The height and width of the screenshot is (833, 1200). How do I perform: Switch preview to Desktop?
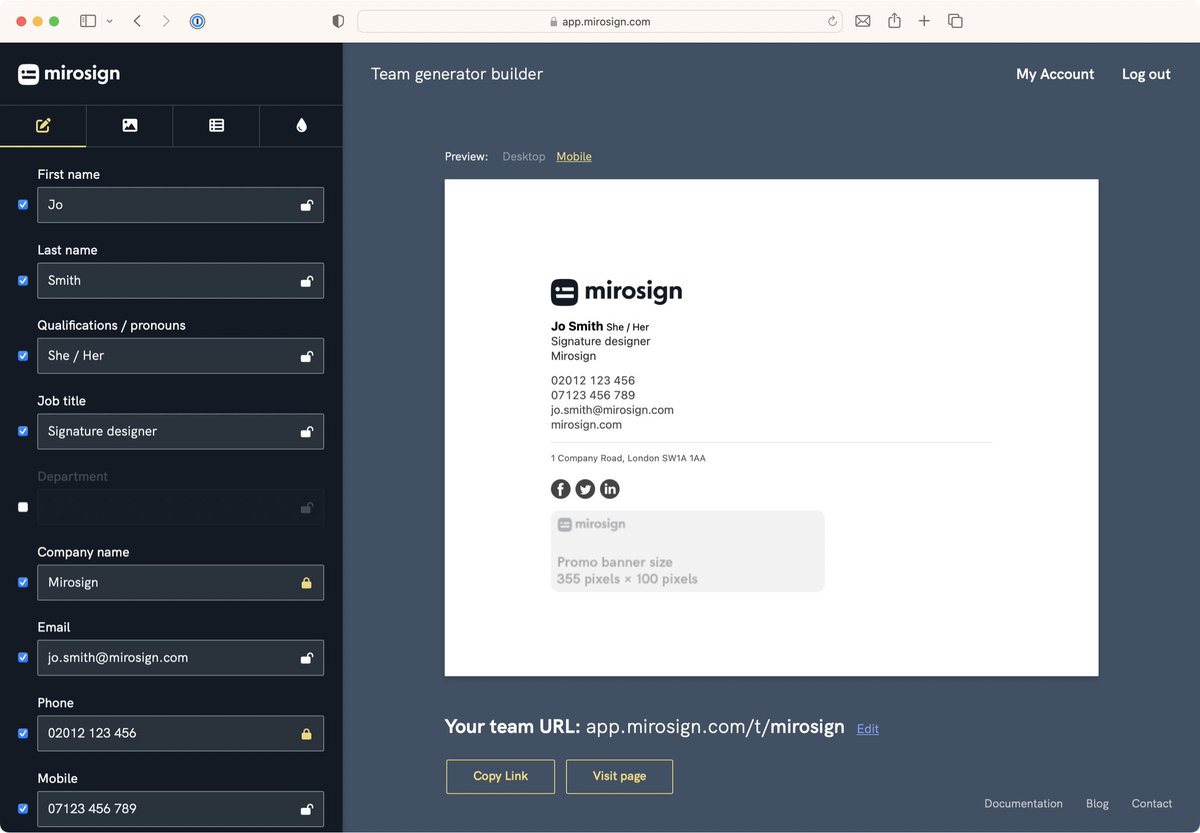523,156
